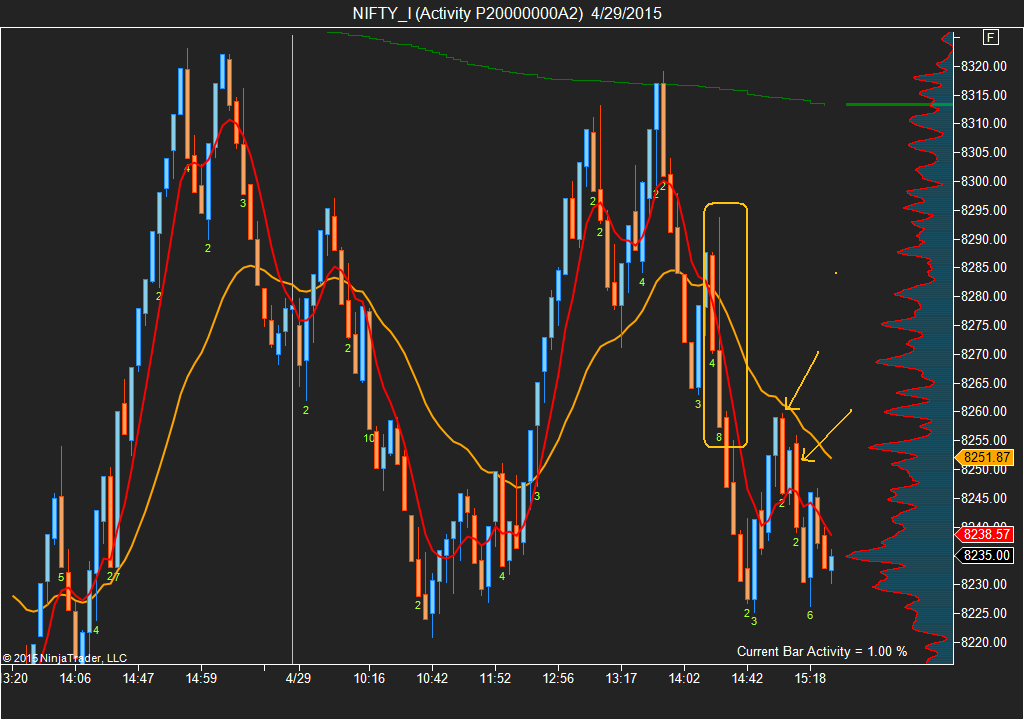
Task: Click the 4/29 date label on time axis
Action: (x=298, y=678)
